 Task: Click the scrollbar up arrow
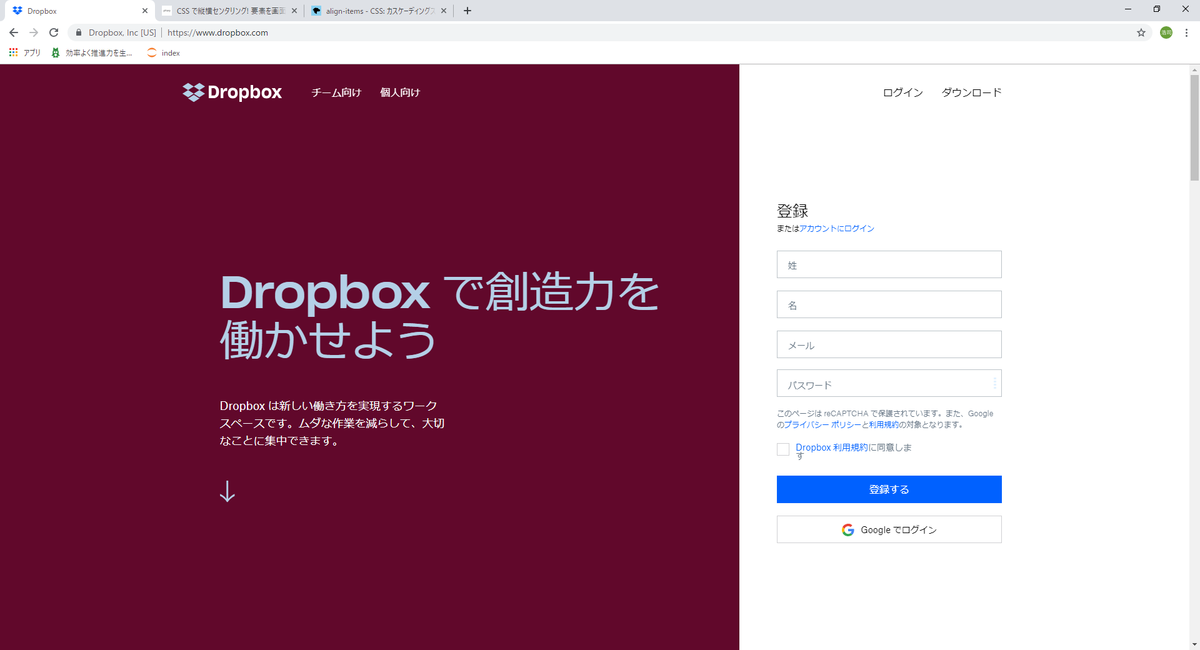coord(1194,69)
